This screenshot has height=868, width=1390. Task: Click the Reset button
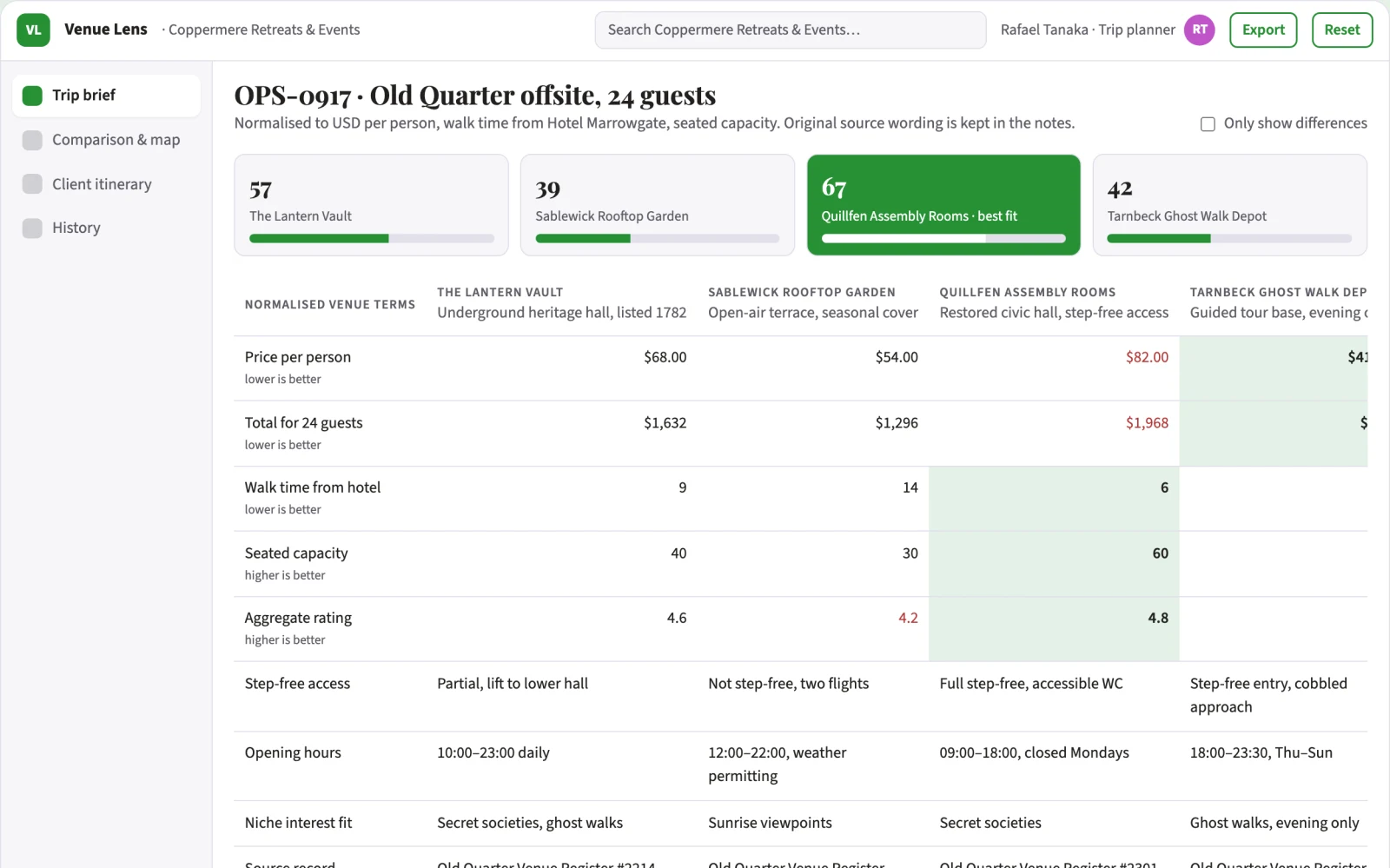point(1342,30)
